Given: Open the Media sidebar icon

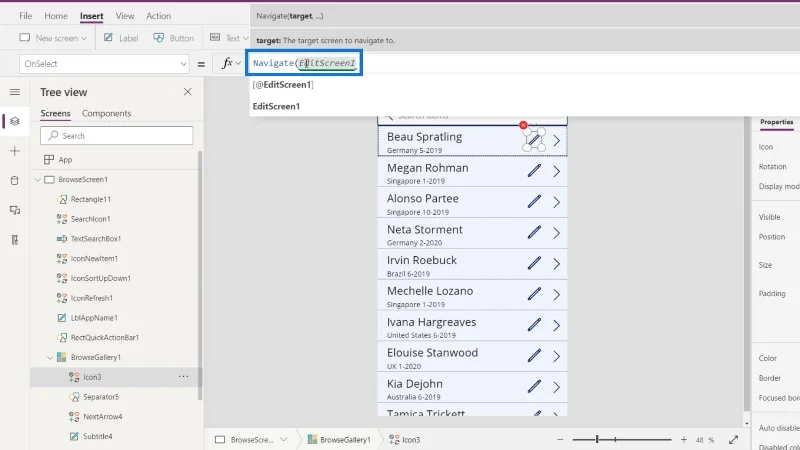Looking at the screenshot, I should [15, 210].
